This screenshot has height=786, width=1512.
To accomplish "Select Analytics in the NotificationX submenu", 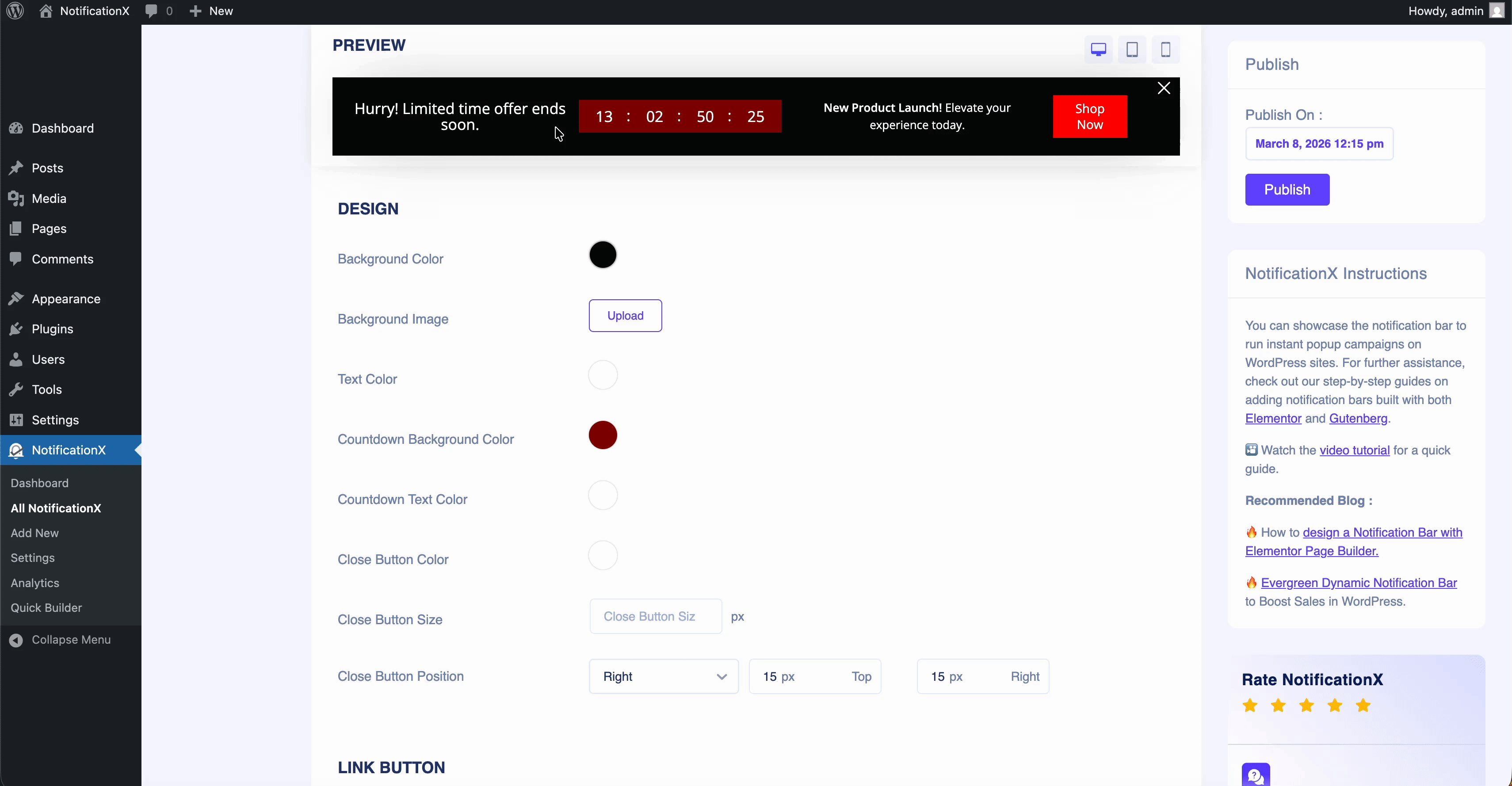I will (x=34, y=583).
